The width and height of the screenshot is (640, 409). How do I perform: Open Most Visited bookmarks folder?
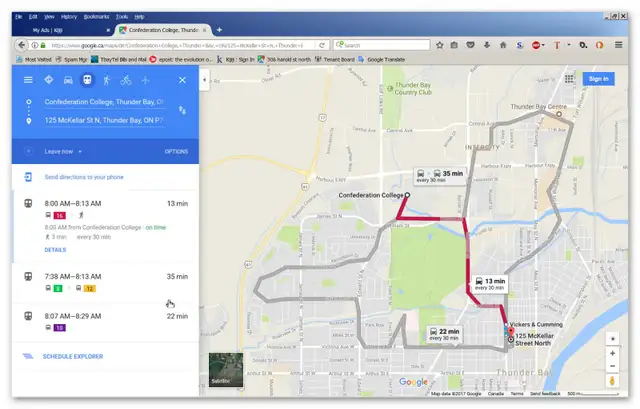click(34, 60)
